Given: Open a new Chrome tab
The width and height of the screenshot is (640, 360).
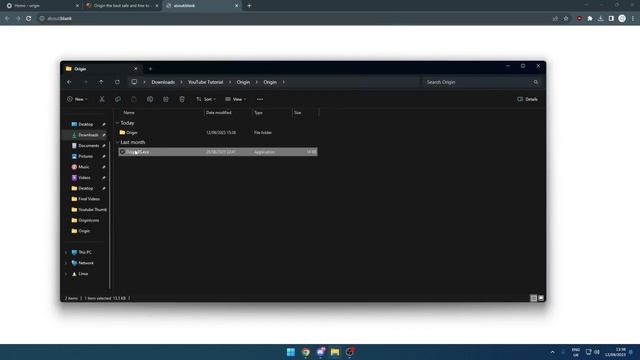Looking at the screenshot, I should 249,6.
